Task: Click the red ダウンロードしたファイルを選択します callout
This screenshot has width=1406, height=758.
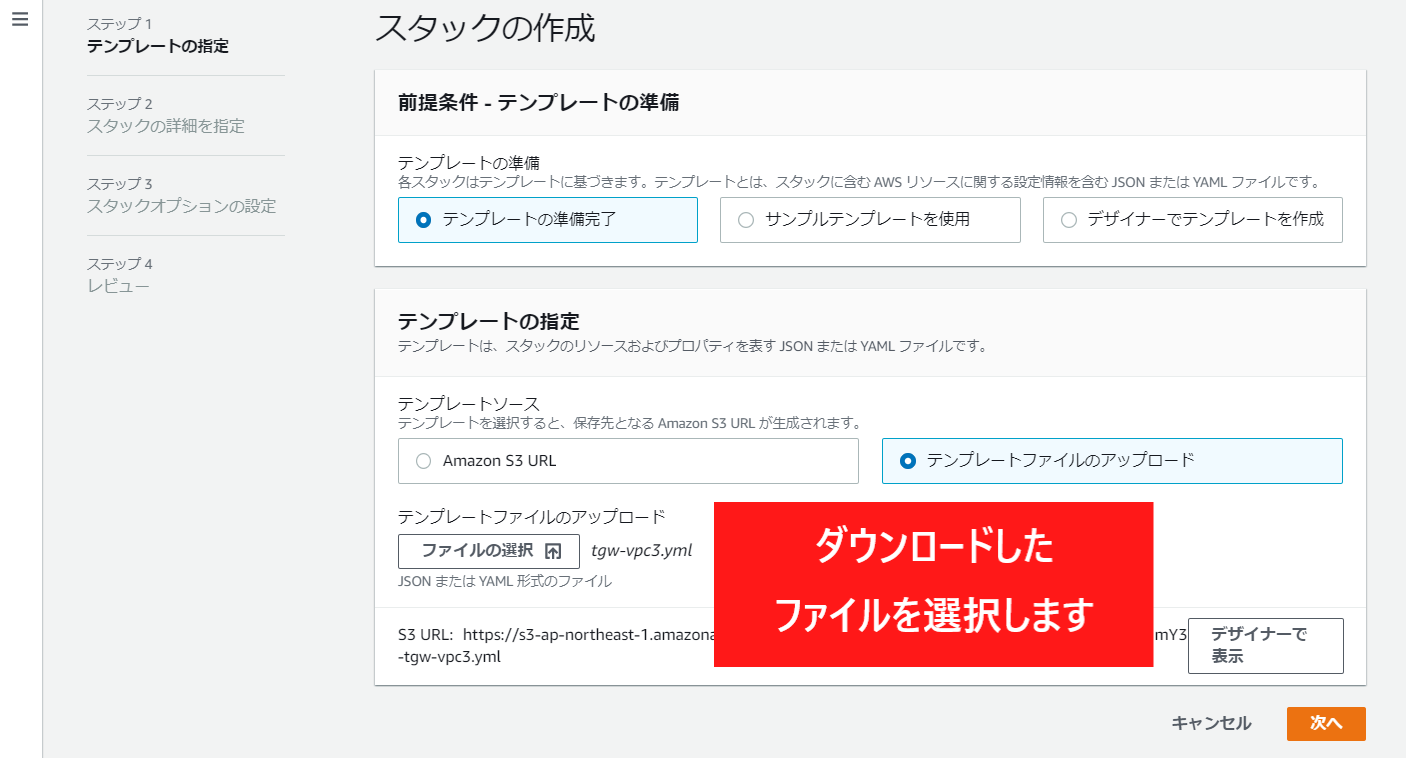Action: (933, 584)
